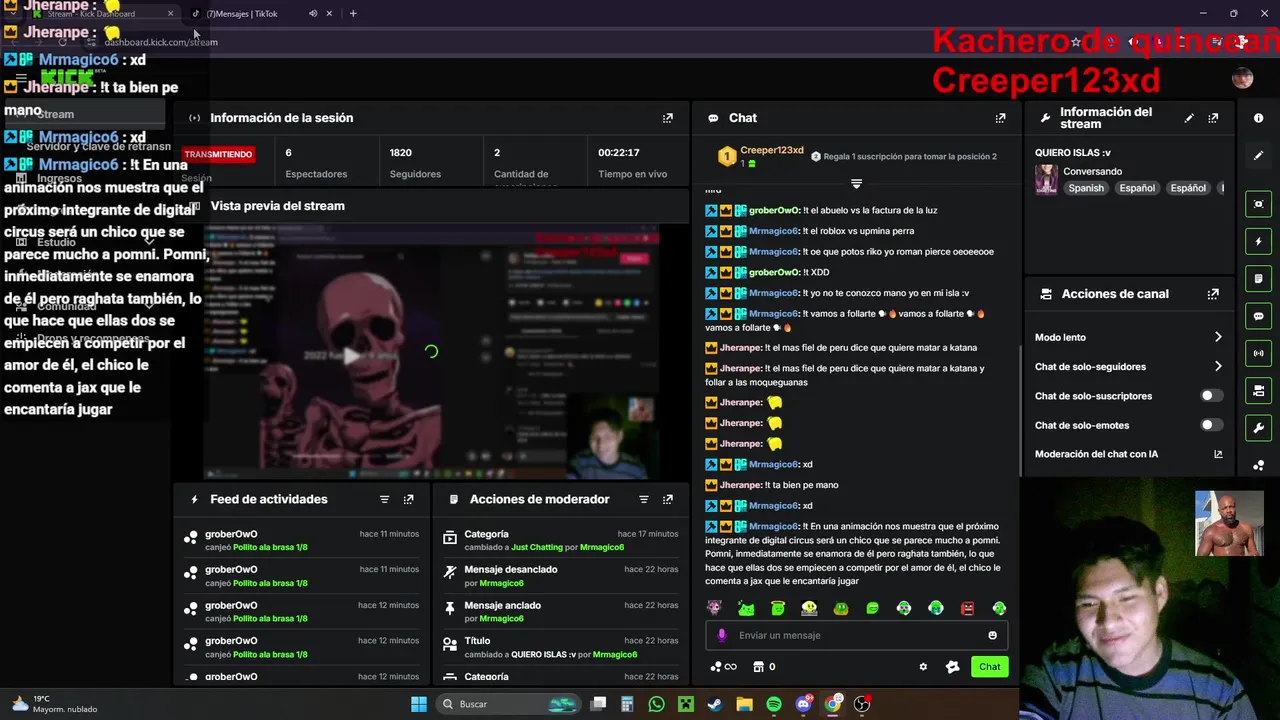1280x720 pixels.
Task: Open chat settings gear icon
Action: 923,667
